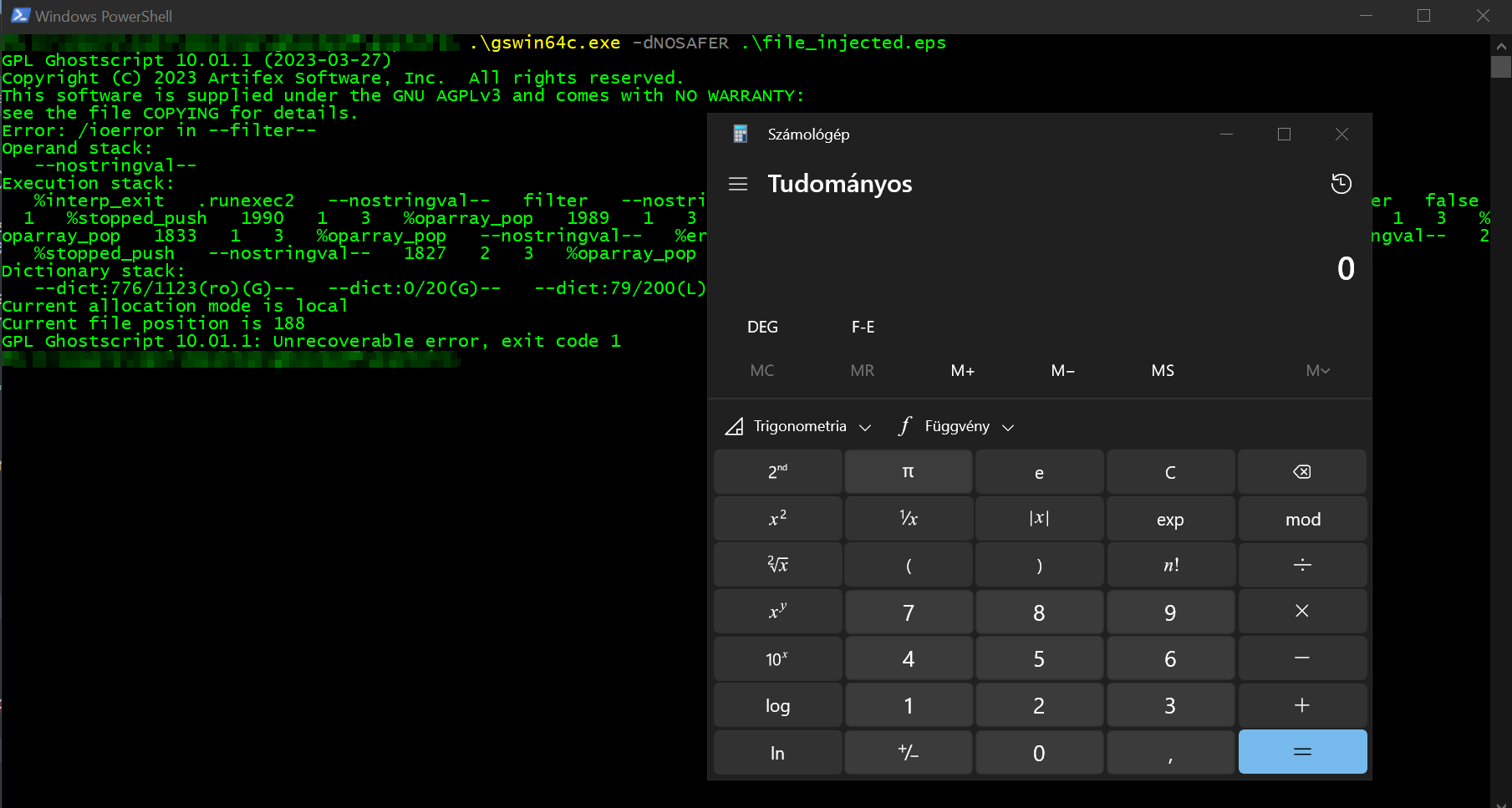
Task: Click the log key
Action: (x=778, y=705)
